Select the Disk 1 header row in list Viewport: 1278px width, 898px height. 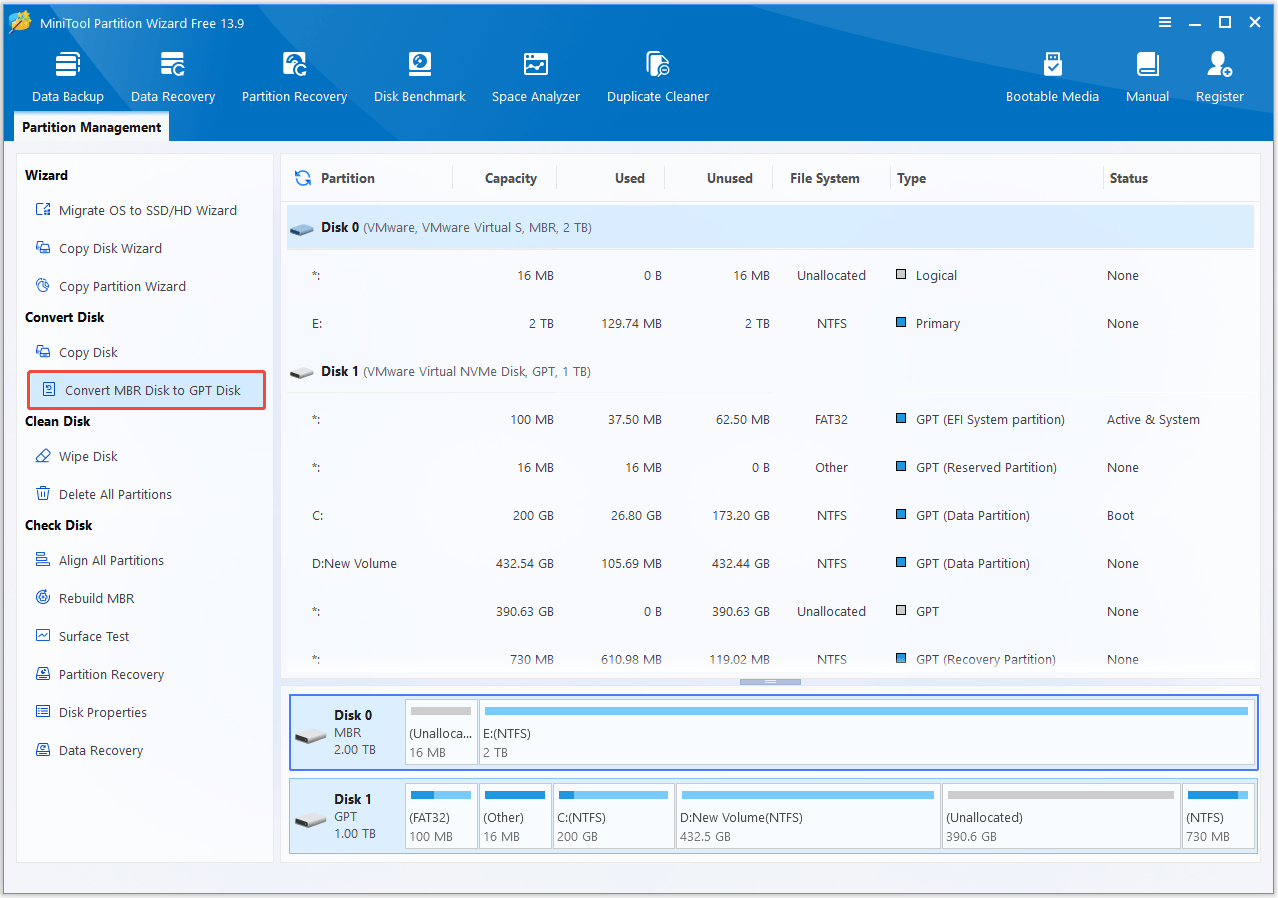tap(770, 371)
